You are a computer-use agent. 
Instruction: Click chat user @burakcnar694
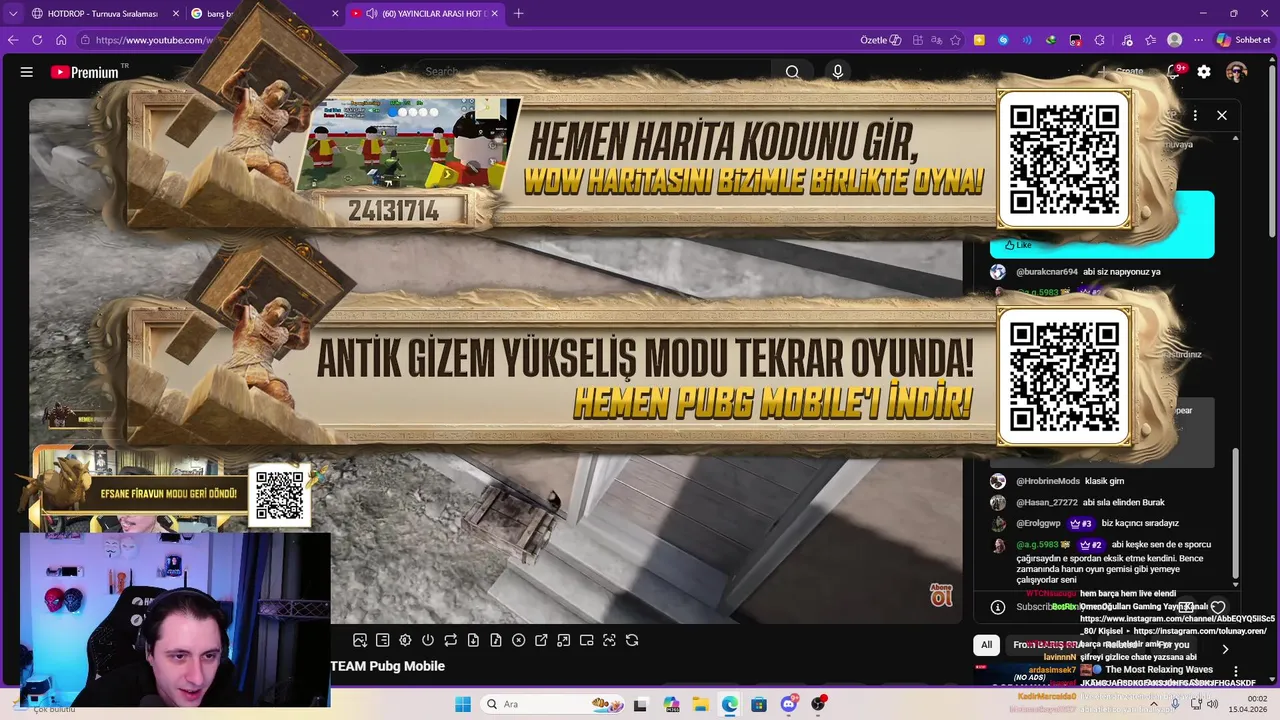coord(1047,272)
